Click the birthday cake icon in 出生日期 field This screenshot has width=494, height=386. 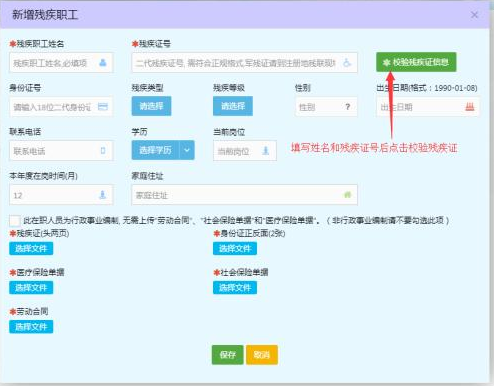470,107
